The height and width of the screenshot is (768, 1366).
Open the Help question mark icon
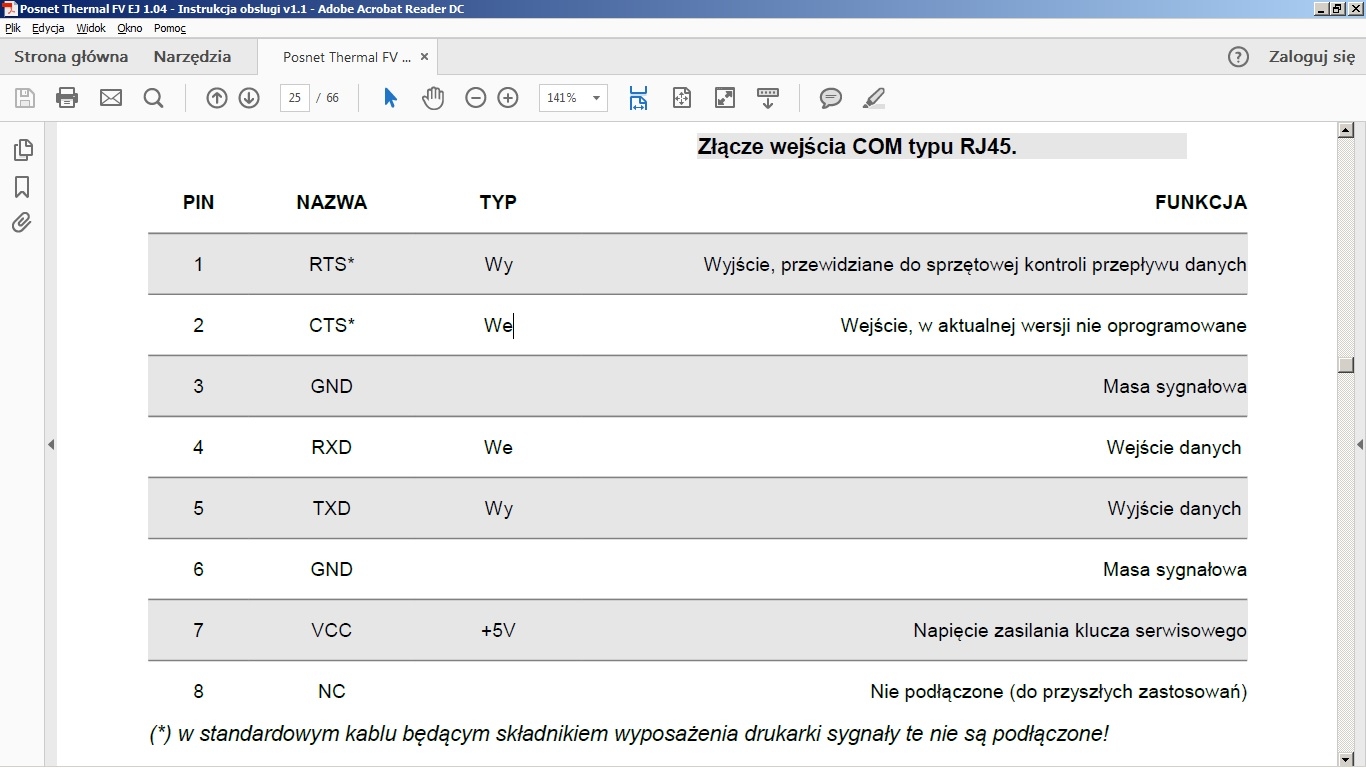pyautogui.click(x=1238, y=57)
